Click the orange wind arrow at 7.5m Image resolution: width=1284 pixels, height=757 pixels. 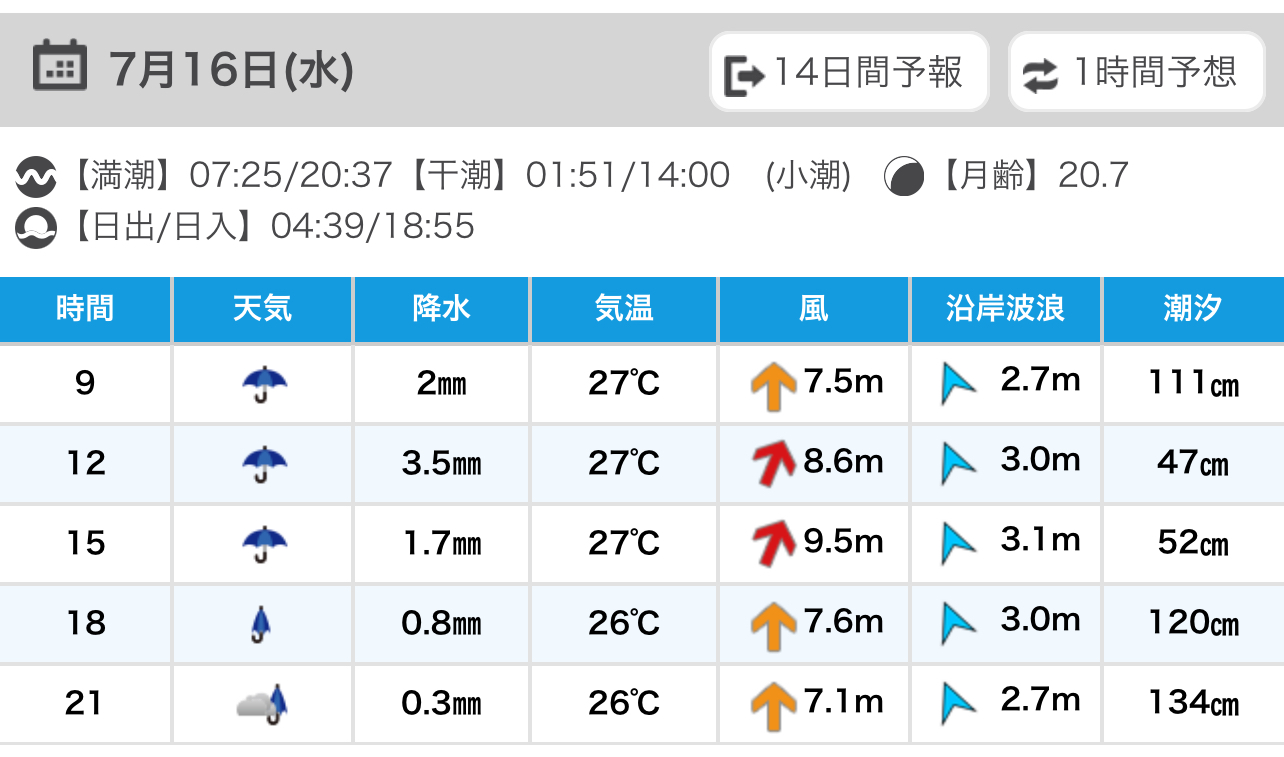click(773, 385)
